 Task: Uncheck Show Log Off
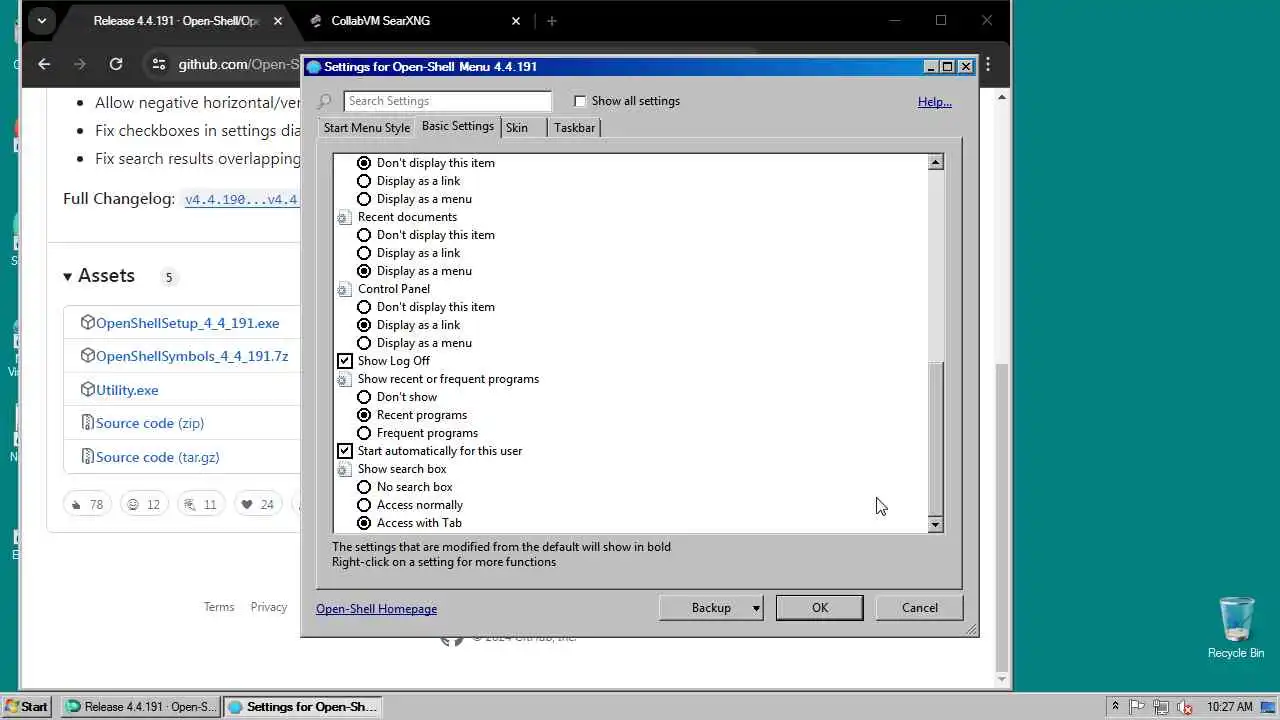click(x=345, y=361)
